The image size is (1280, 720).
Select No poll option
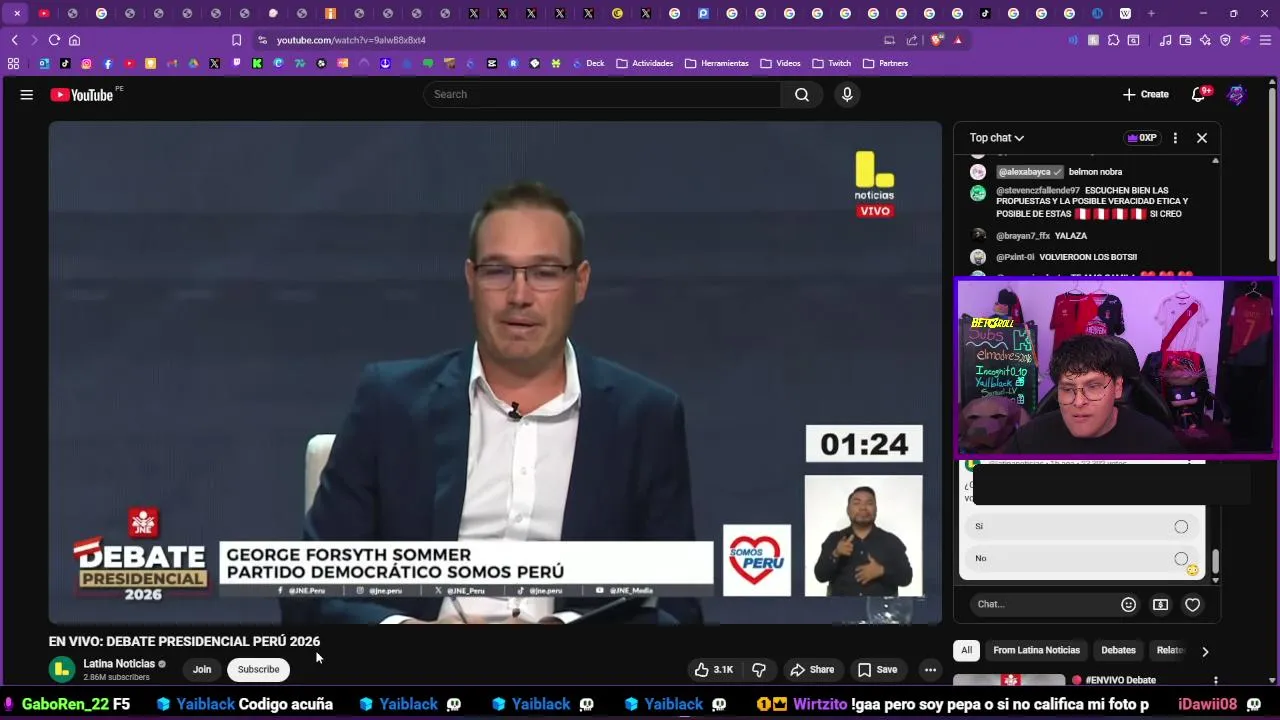click(x=1082, y=558)
